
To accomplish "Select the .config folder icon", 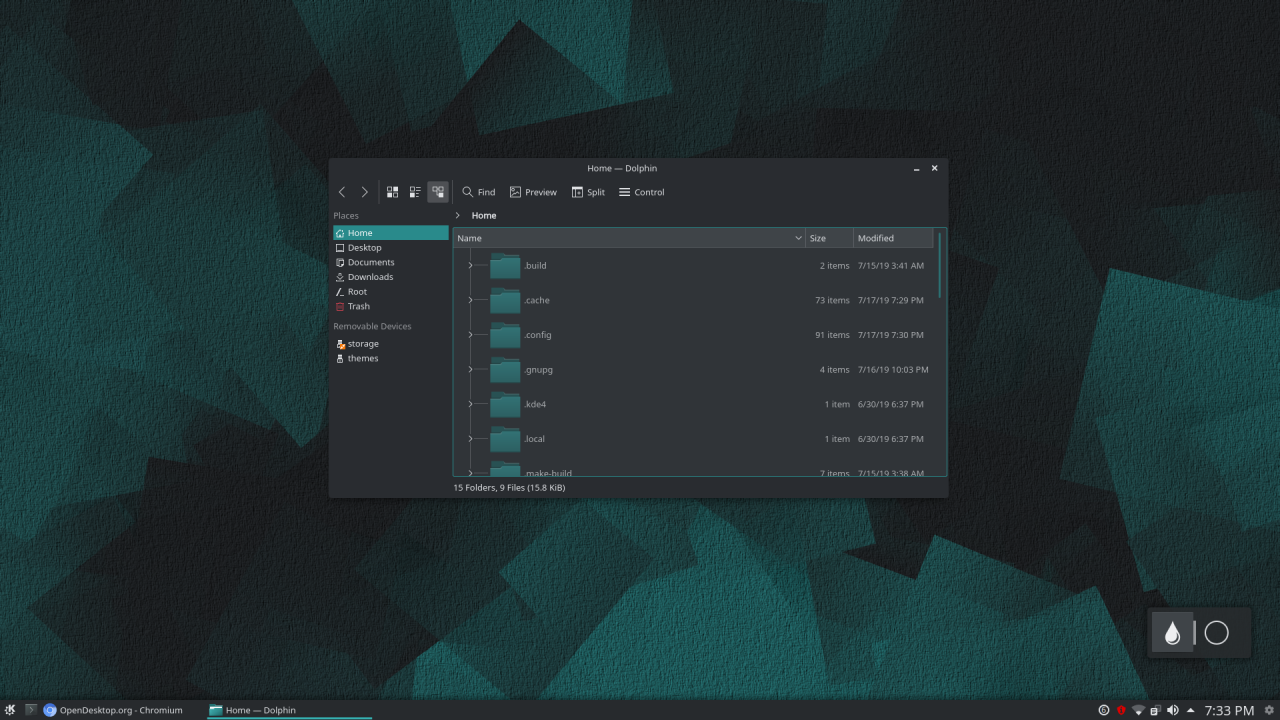I will [x=505, y=335].
